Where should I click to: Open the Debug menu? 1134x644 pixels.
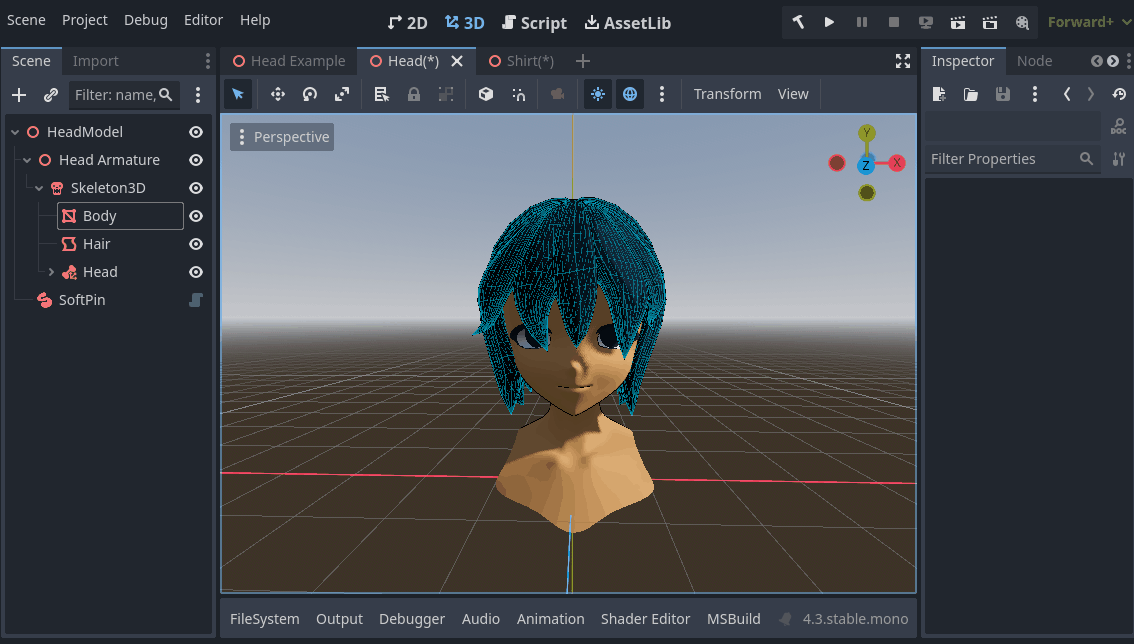(x=145, y=20)
